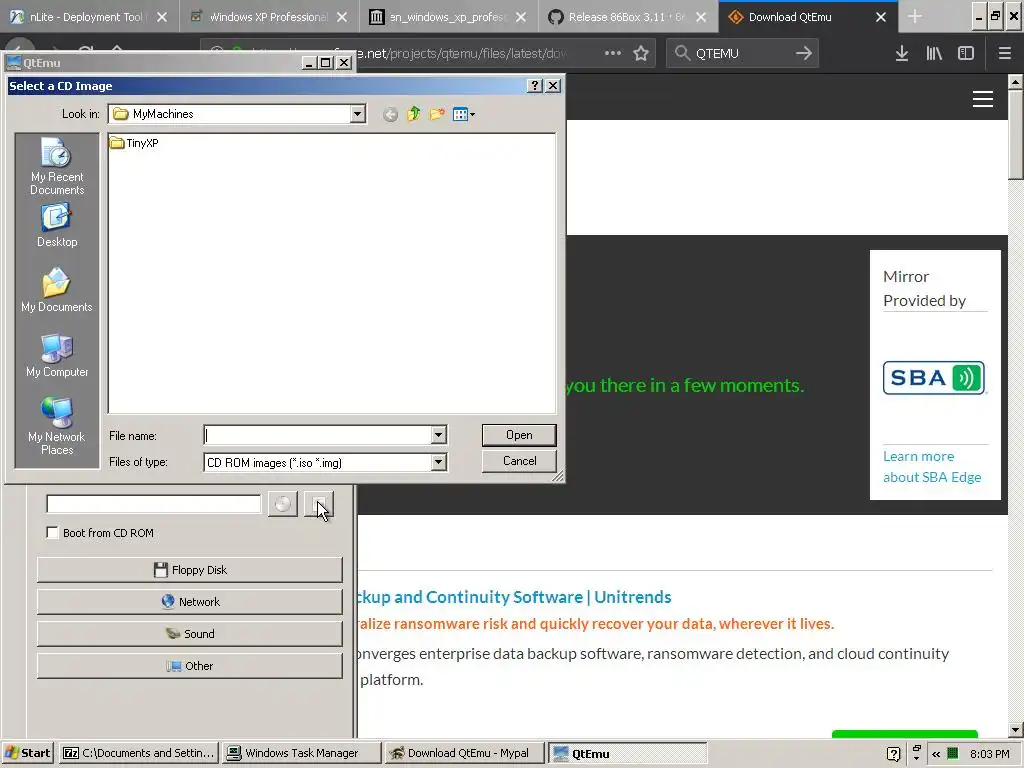The width and height of the screenshot is (1024, 768).
Task: Click the browse CD image button
Action: click(x=319, y=504)
